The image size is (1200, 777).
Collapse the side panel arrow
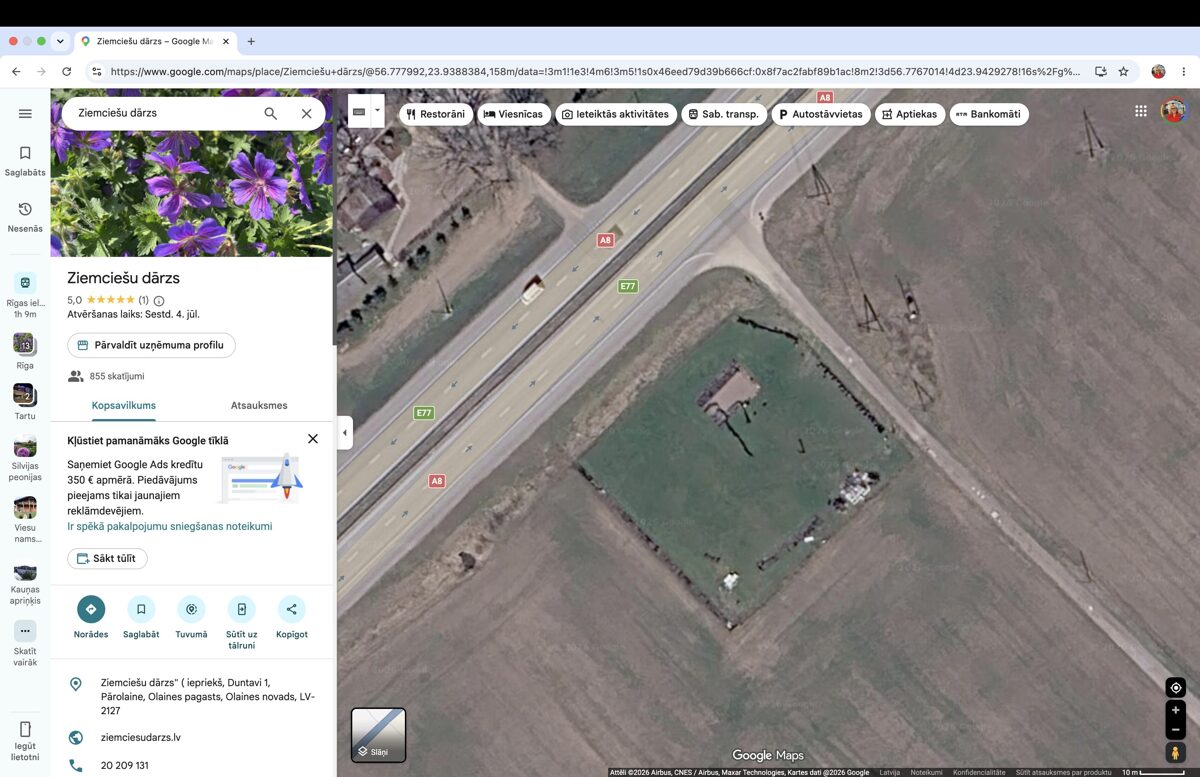coord(345,433)
